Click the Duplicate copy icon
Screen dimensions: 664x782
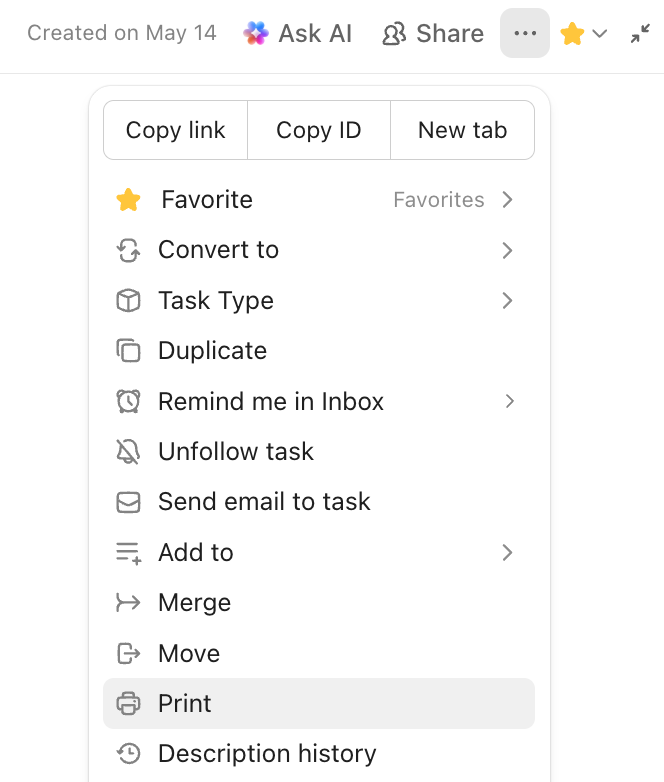128,351
